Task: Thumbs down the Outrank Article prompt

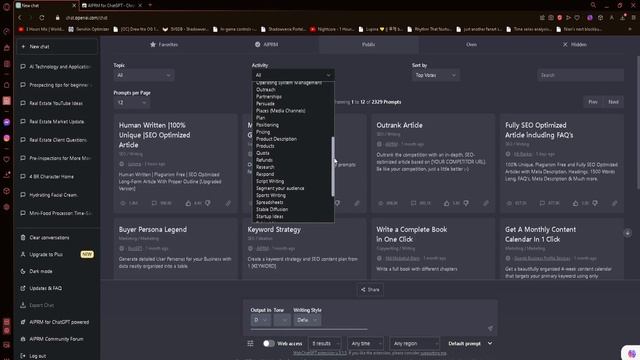Action: 466,203
